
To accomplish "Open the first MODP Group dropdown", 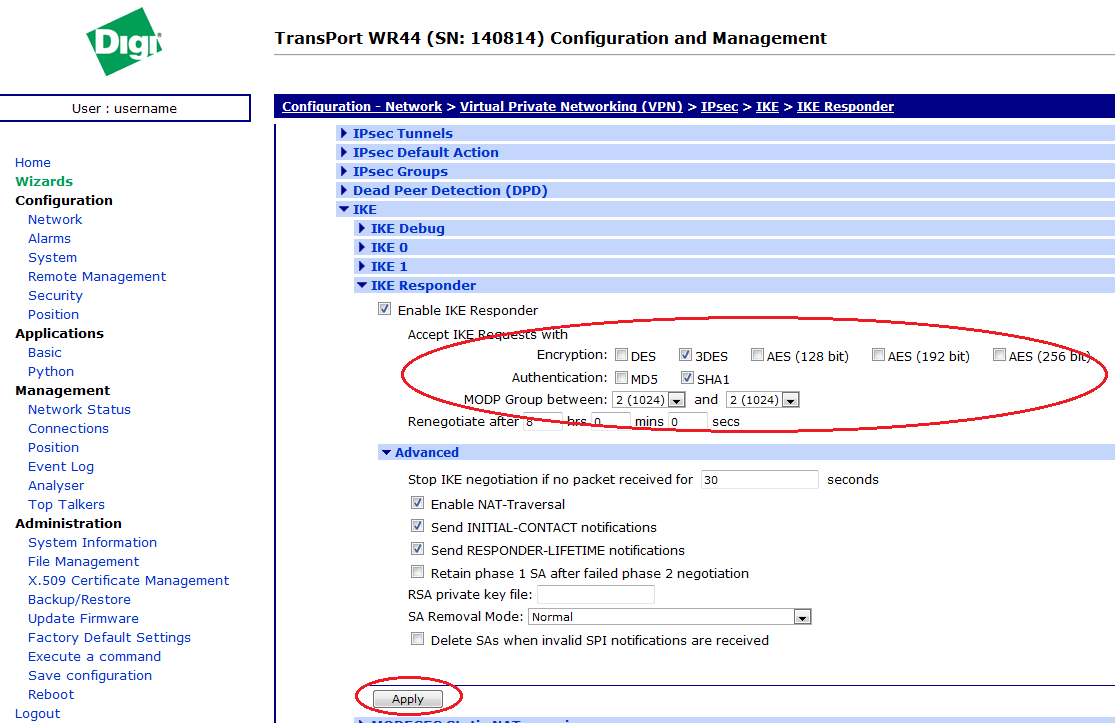I will pyautogui.click(x=642, y=400).
